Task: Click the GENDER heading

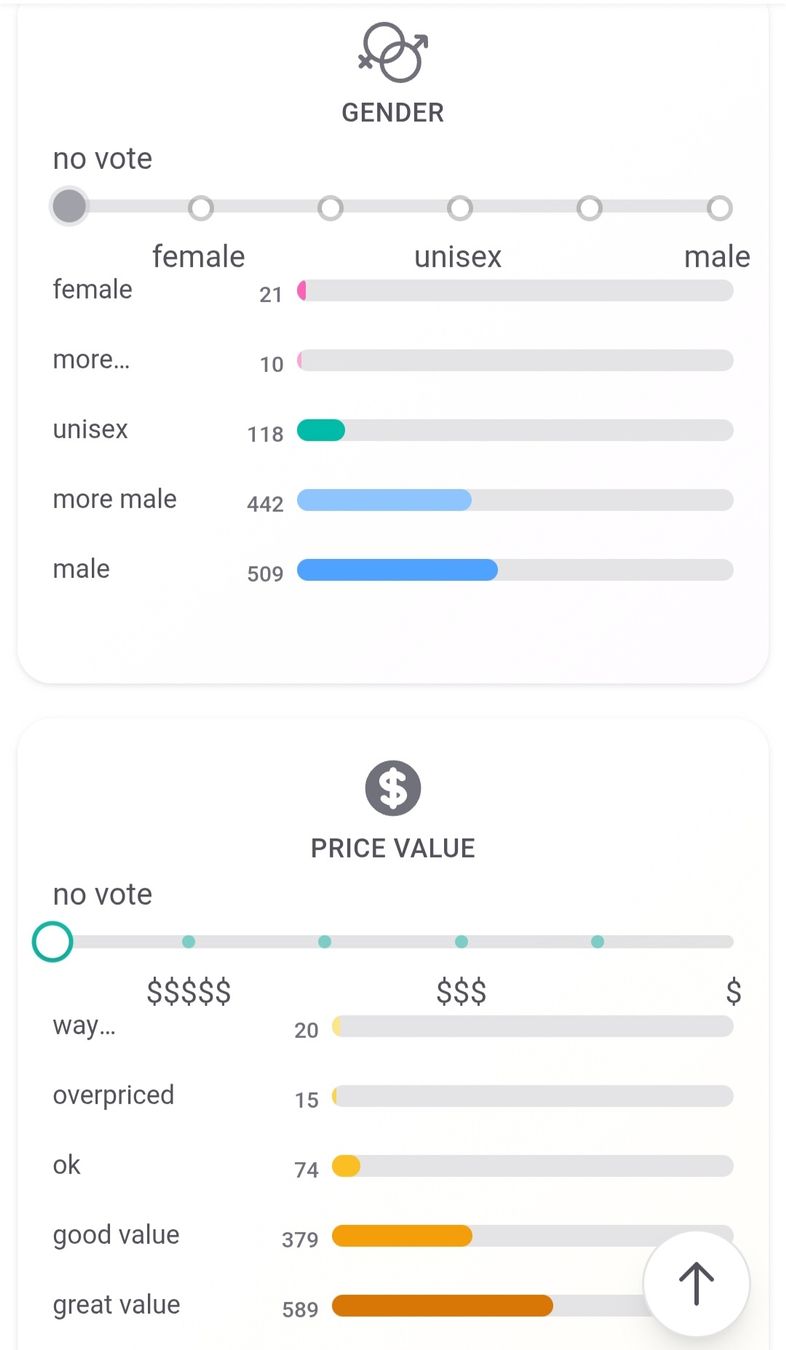Action: pos(393,112)
